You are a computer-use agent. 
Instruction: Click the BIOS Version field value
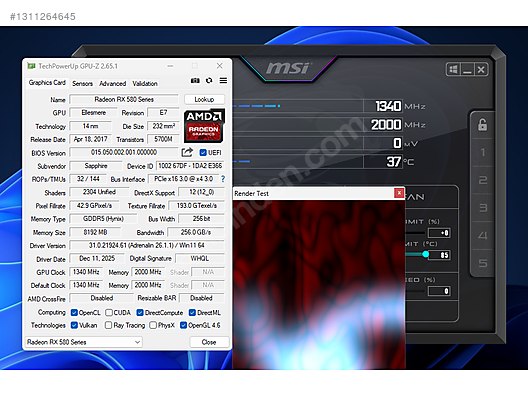pos(124,152)
